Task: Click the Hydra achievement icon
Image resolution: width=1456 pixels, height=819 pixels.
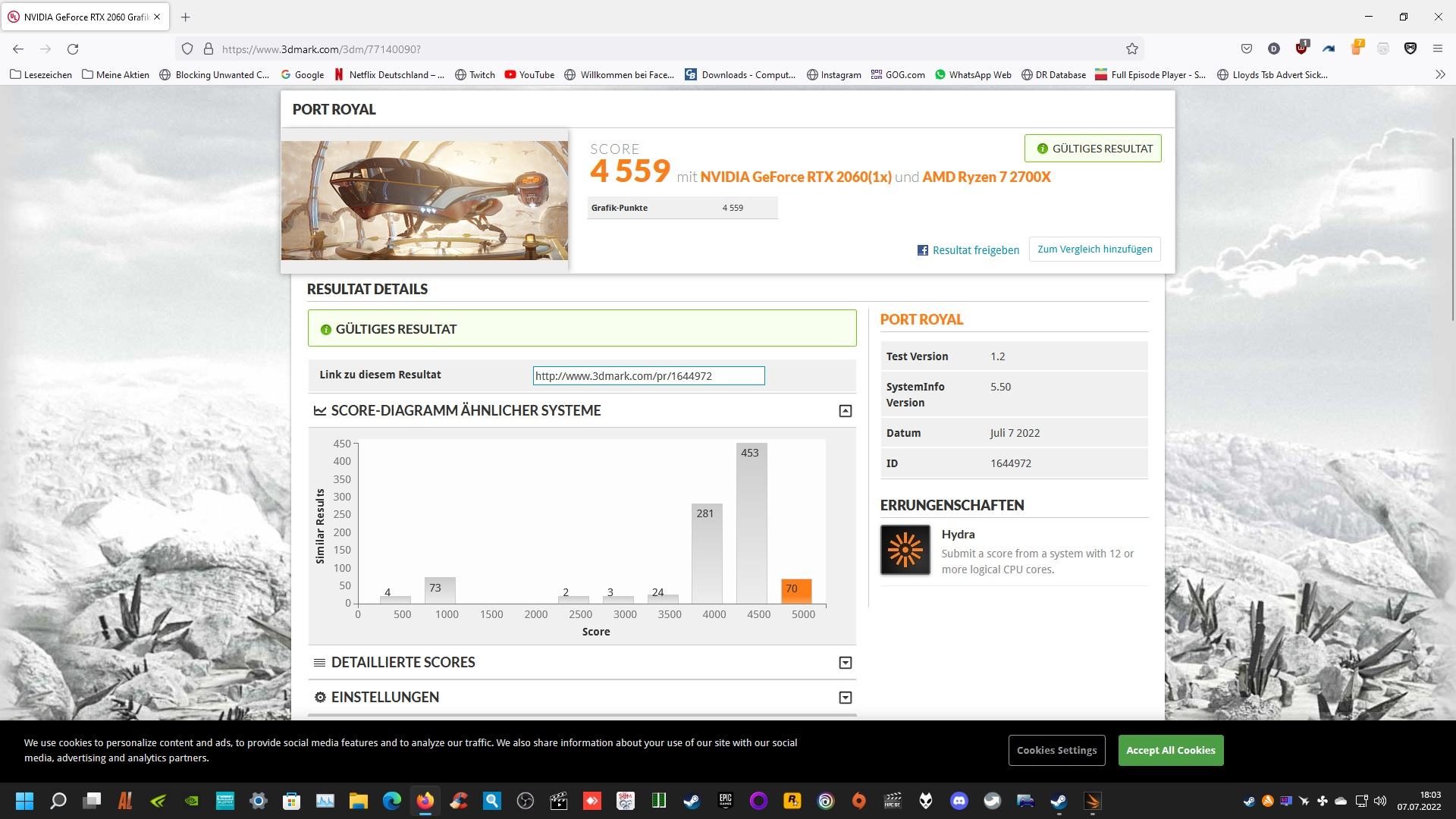Action: pyautogui.click(x=905, y=550)
